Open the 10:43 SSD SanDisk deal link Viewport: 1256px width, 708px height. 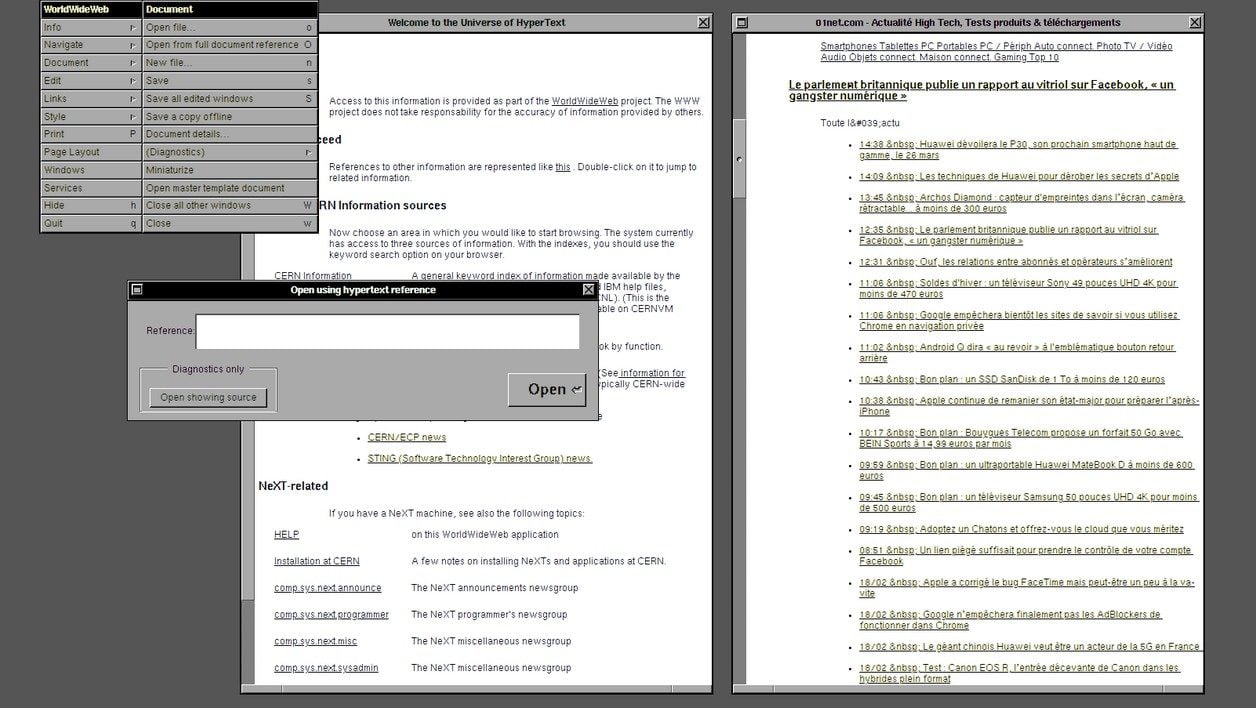point(1012,380)
